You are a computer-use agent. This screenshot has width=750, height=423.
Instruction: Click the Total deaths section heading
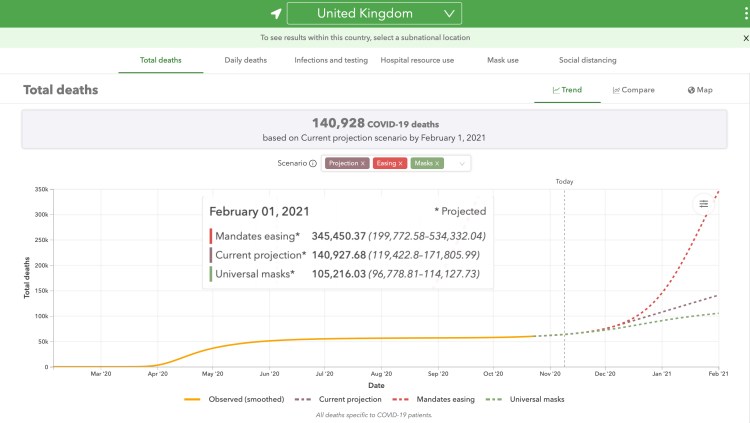[x=61, y=90]
